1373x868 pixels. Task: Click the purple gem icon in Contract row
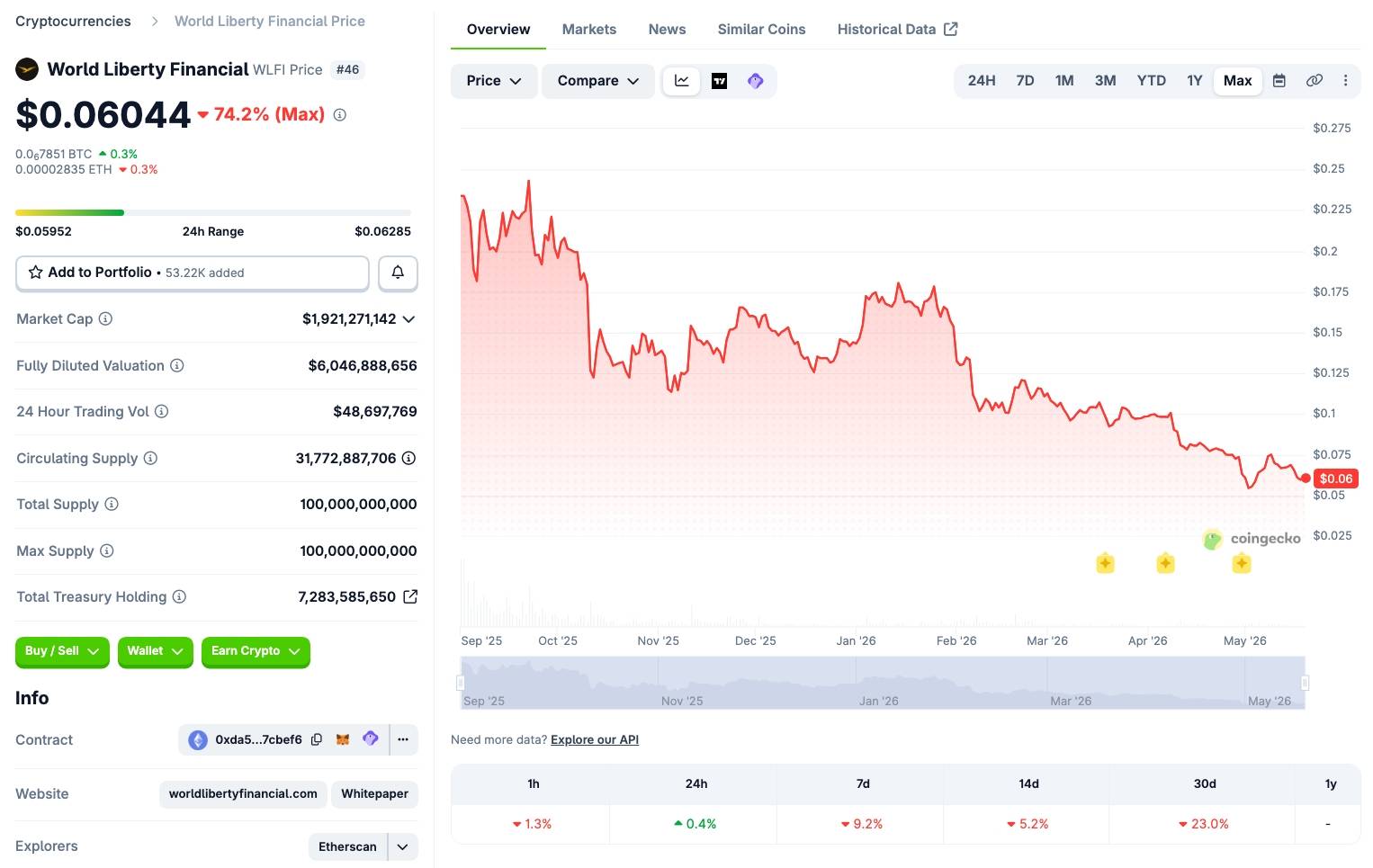(370, 738)
